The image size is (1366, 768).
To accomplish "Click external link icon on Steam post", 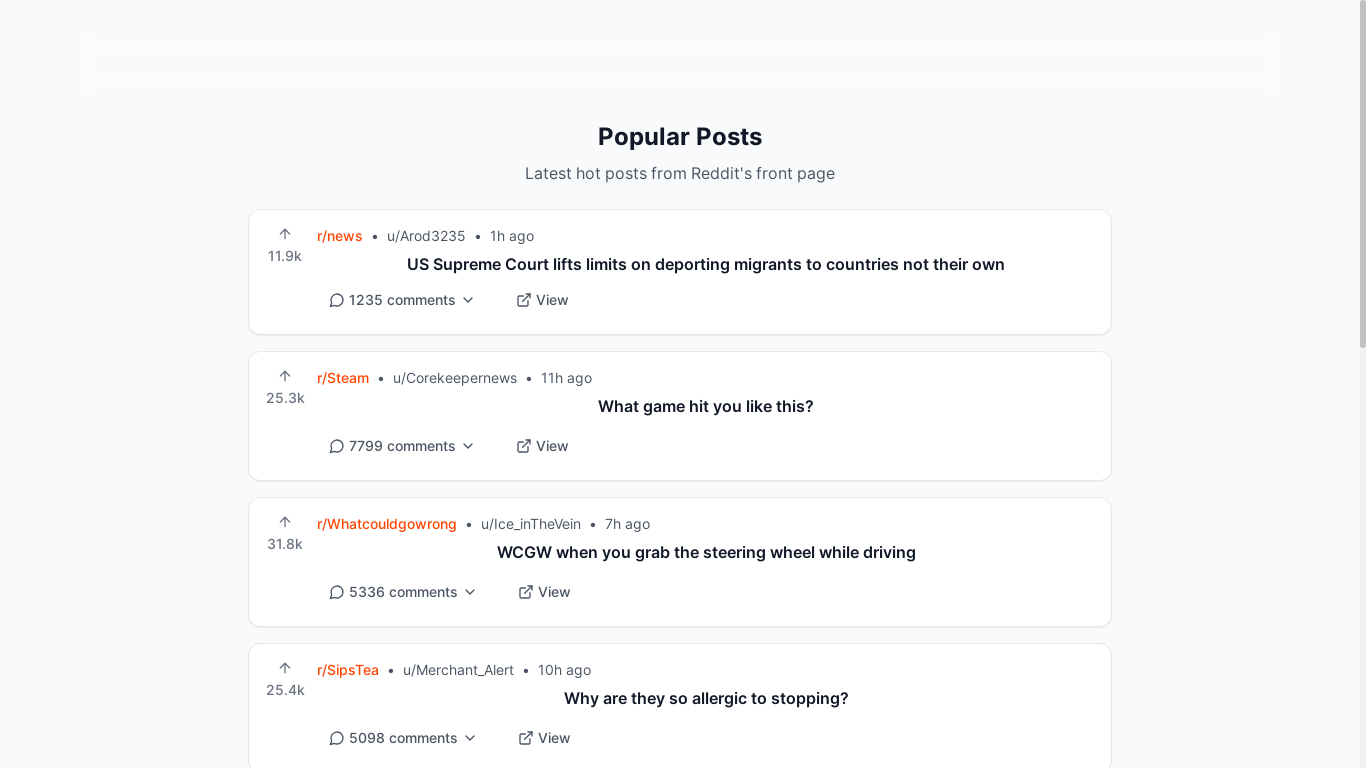I will coord(523,446).
